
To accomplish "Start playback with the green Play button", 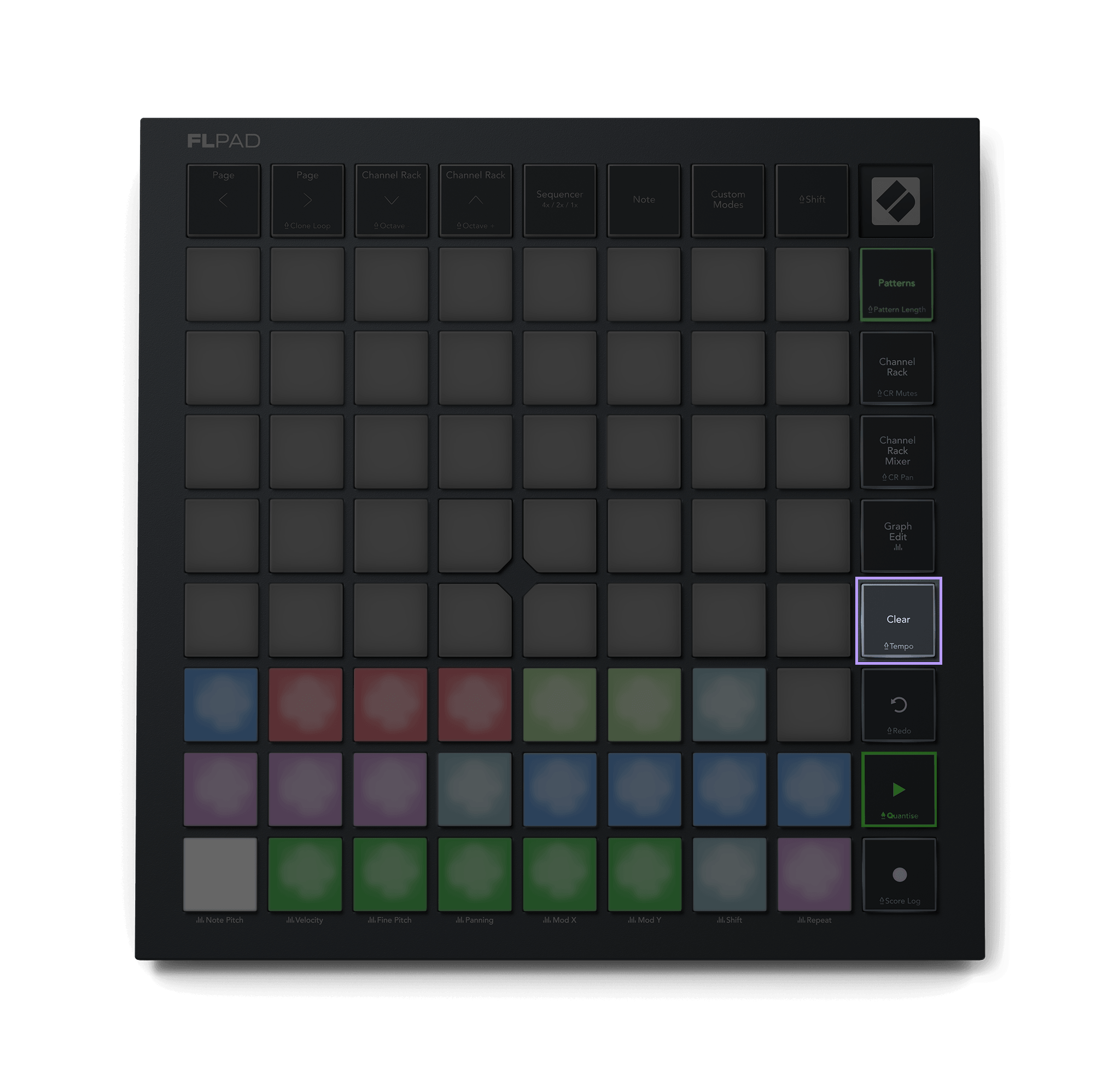I will pyautogui.click(x=899, y=789).
